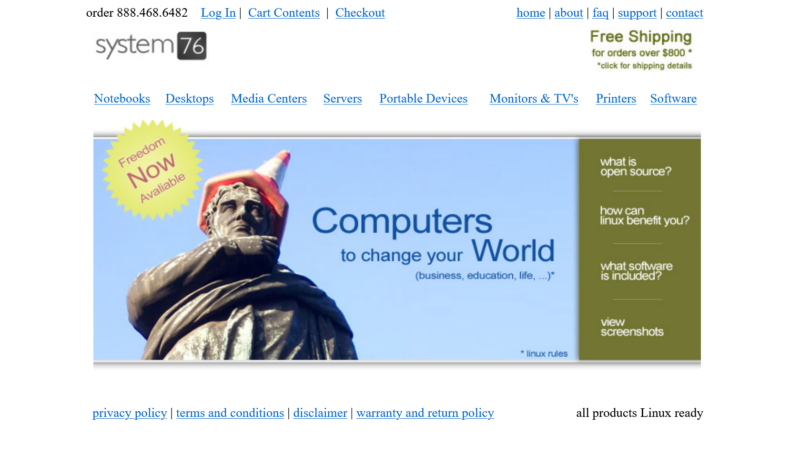Select the Desktops menu item

(x=189, y=99)
